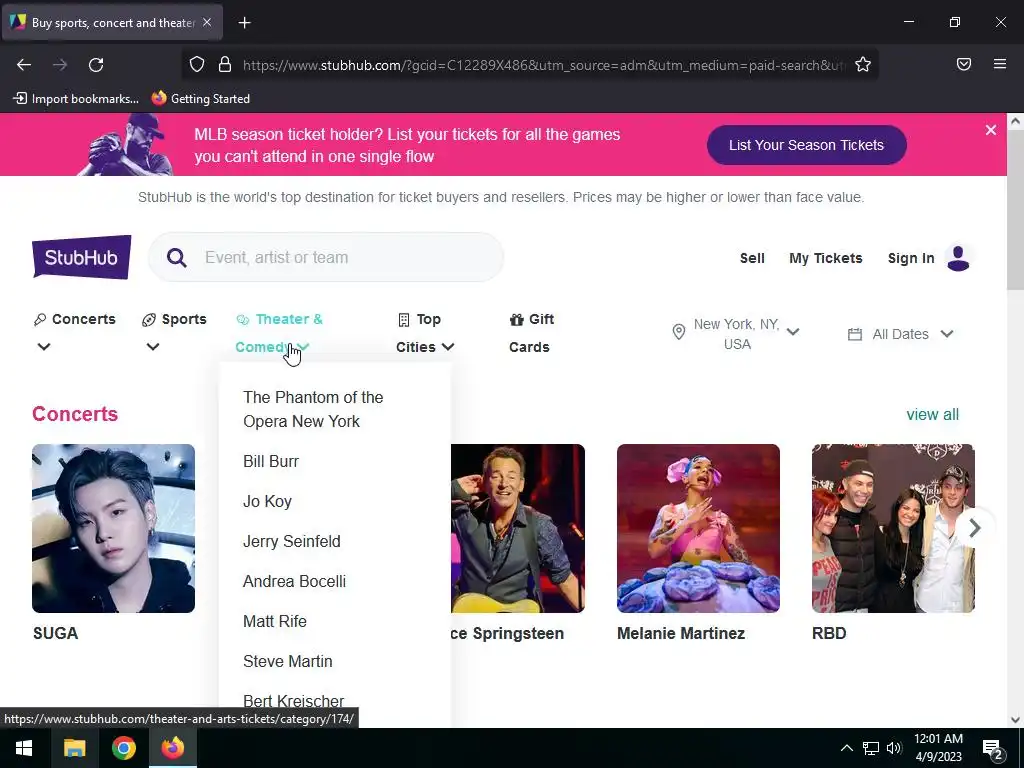This screenshot has width=1024, height=768.
Task: Open the SUGA concert thumbnail
Action: tap(114, 528)
